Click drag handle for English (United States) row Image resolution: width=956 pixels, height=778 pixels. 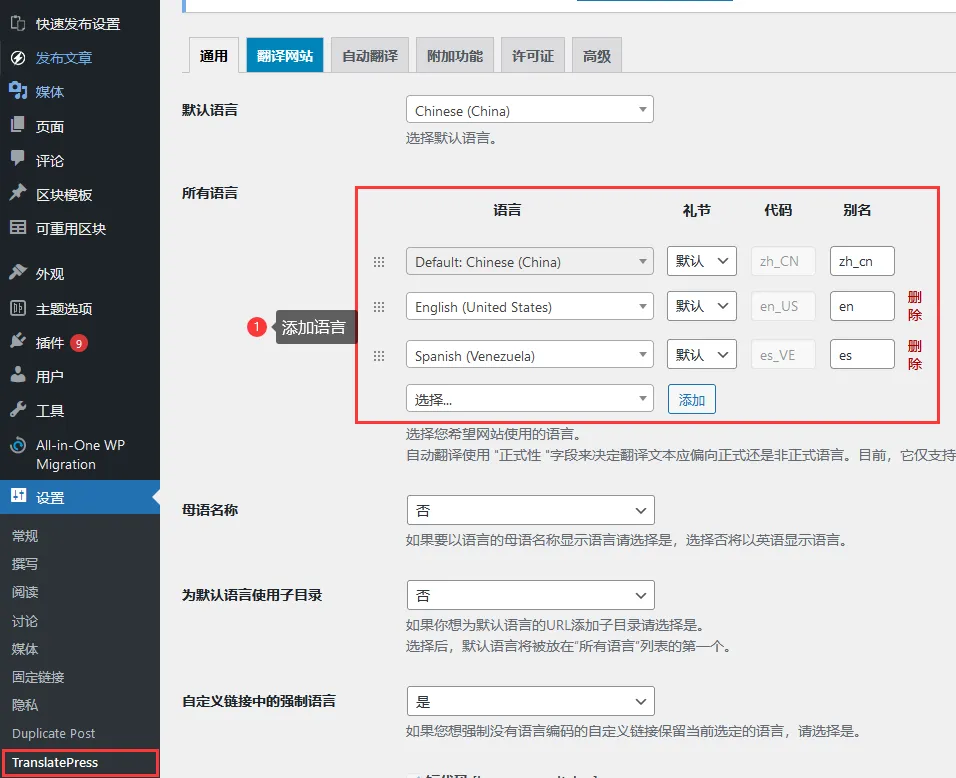tap(379, 307)
